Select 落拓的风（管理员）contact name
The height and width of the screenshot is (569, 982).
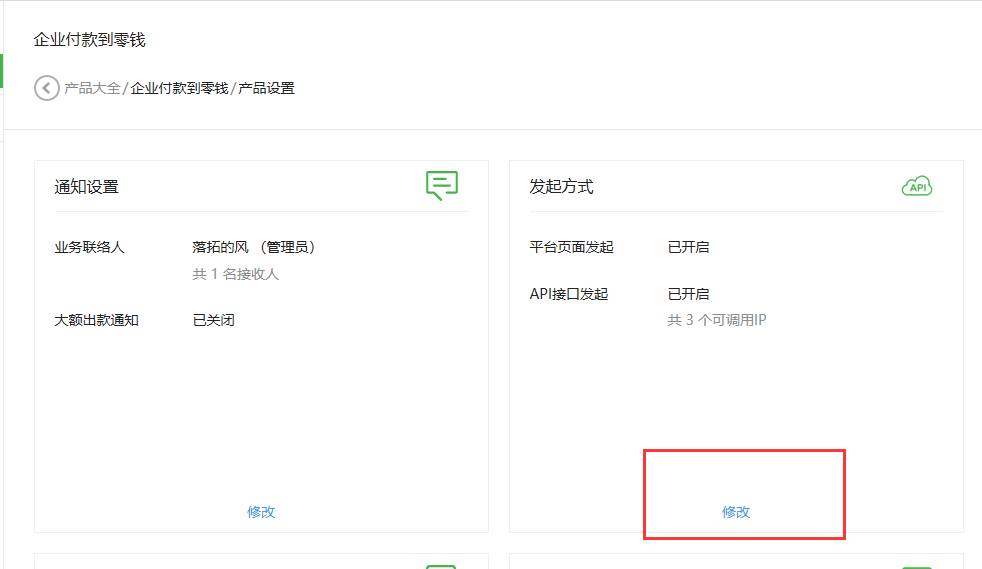(x=254, y=247)
